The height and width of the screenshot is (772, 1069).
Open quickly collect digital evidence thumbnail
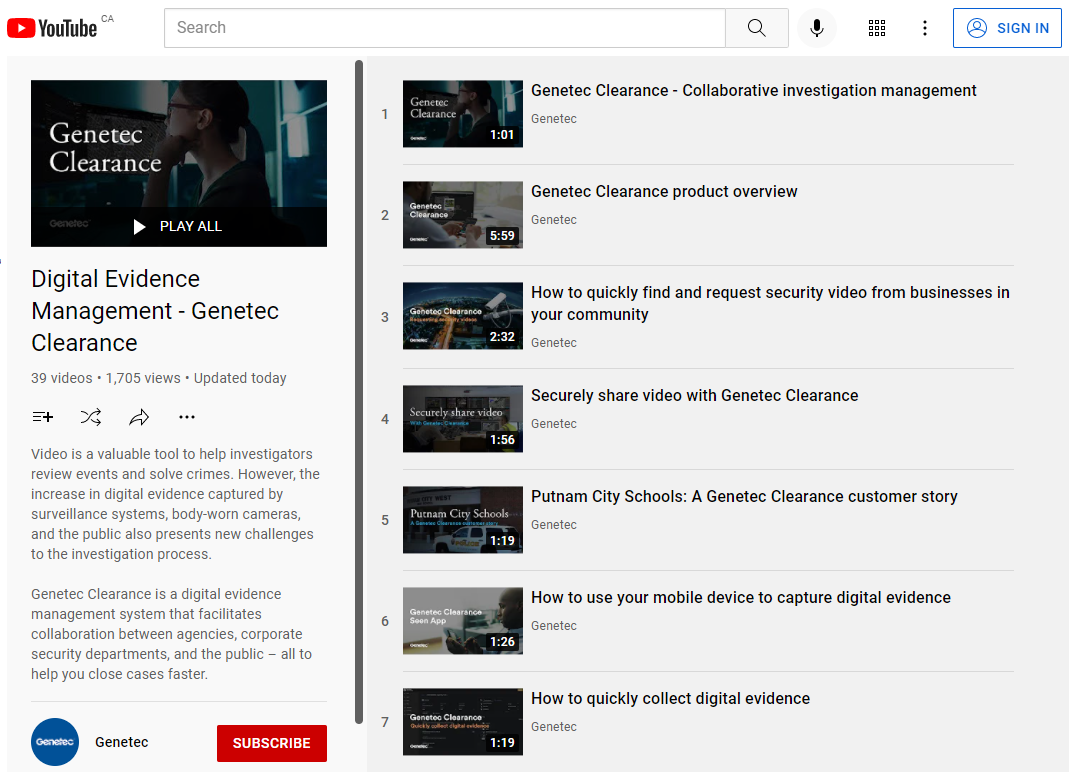463,722
